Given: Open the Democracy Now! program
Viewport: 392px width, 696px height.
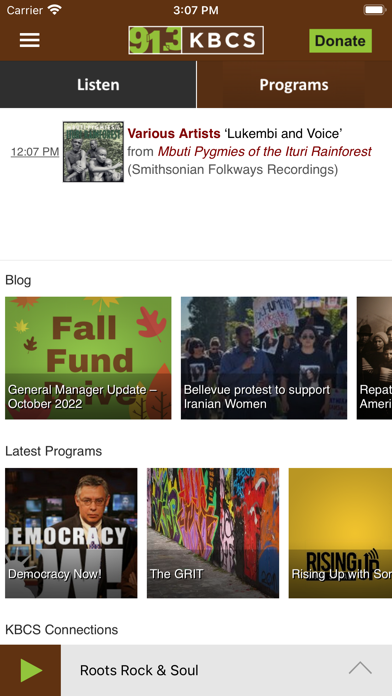Looking at the screenshot, I should [x=71, y=533].
